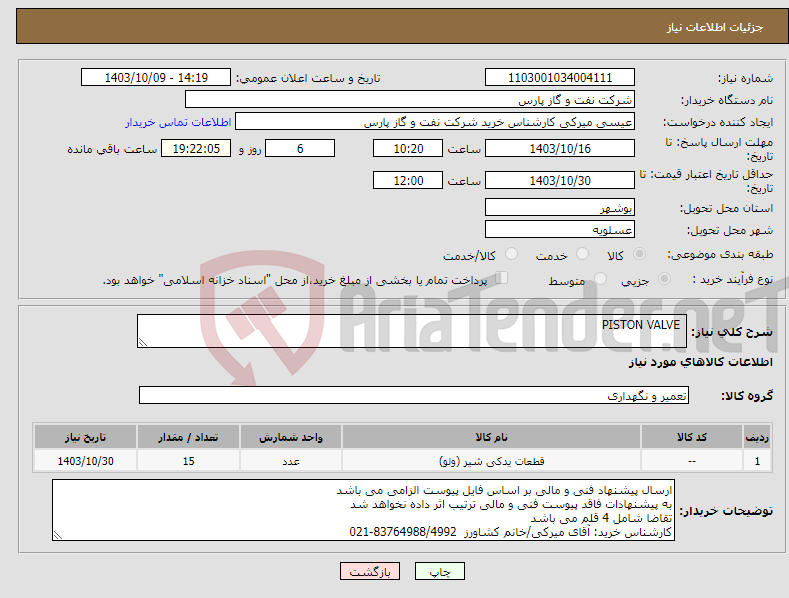This screenshot has height=598, width=789.
Task: Click the item code cell showing --
Action: [x=692, y=461]
